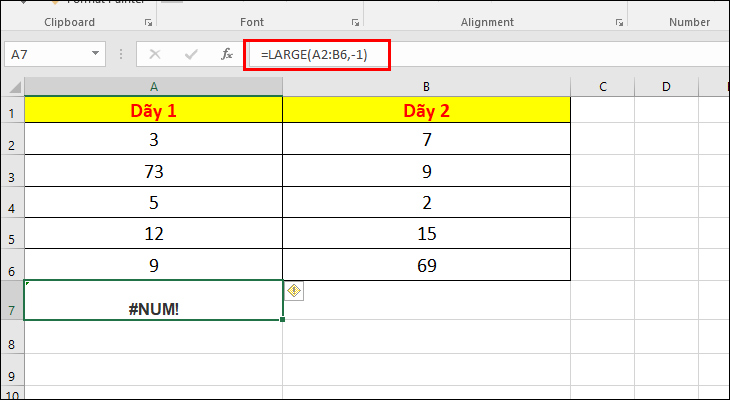Screen dimensions: 730x400
Task: Select row 1 header
Action: pos(11,112)
